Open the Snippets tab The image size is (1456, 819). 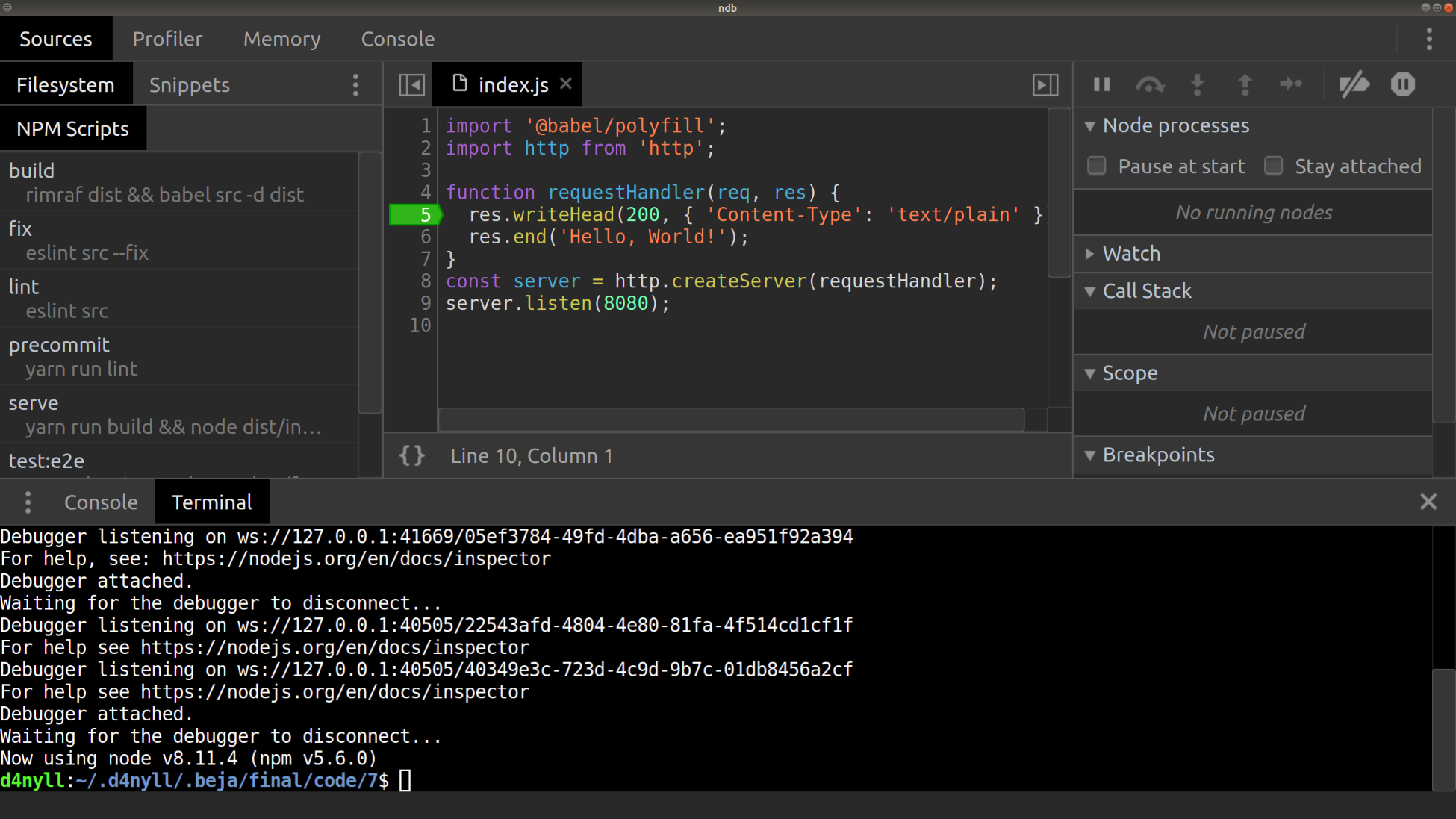click(x=189, y=85)
